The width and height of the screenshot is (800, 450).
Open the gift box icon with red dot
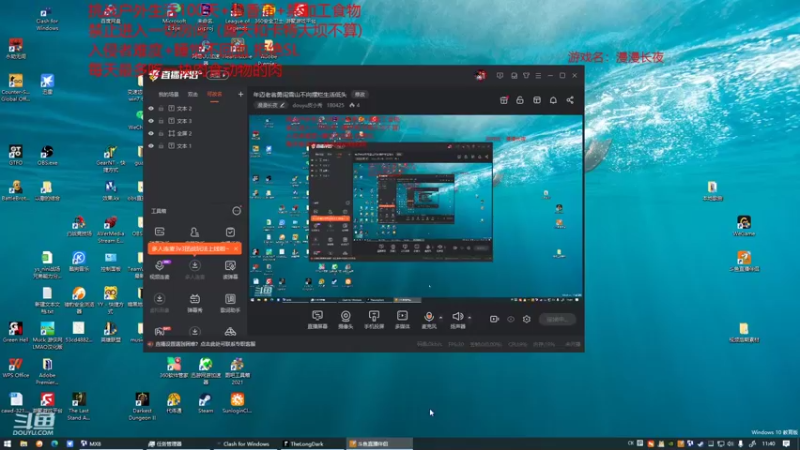[x=504, y=100]
